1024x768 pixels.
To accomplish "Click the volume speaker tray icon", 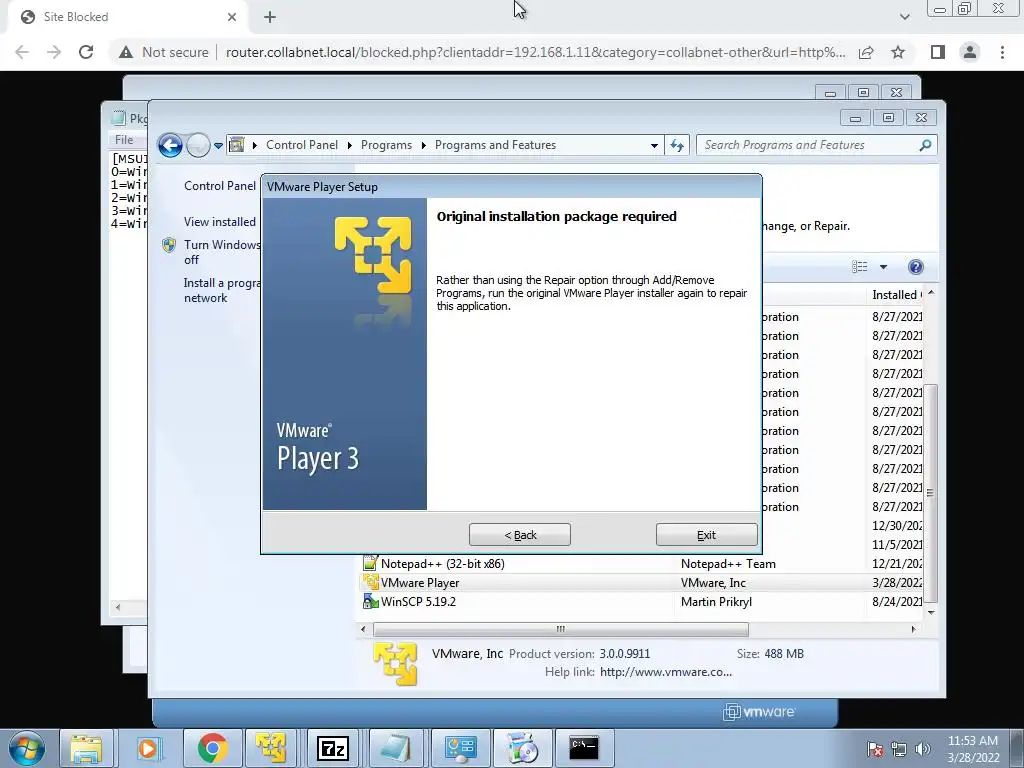I will click(x=922, y=748).
